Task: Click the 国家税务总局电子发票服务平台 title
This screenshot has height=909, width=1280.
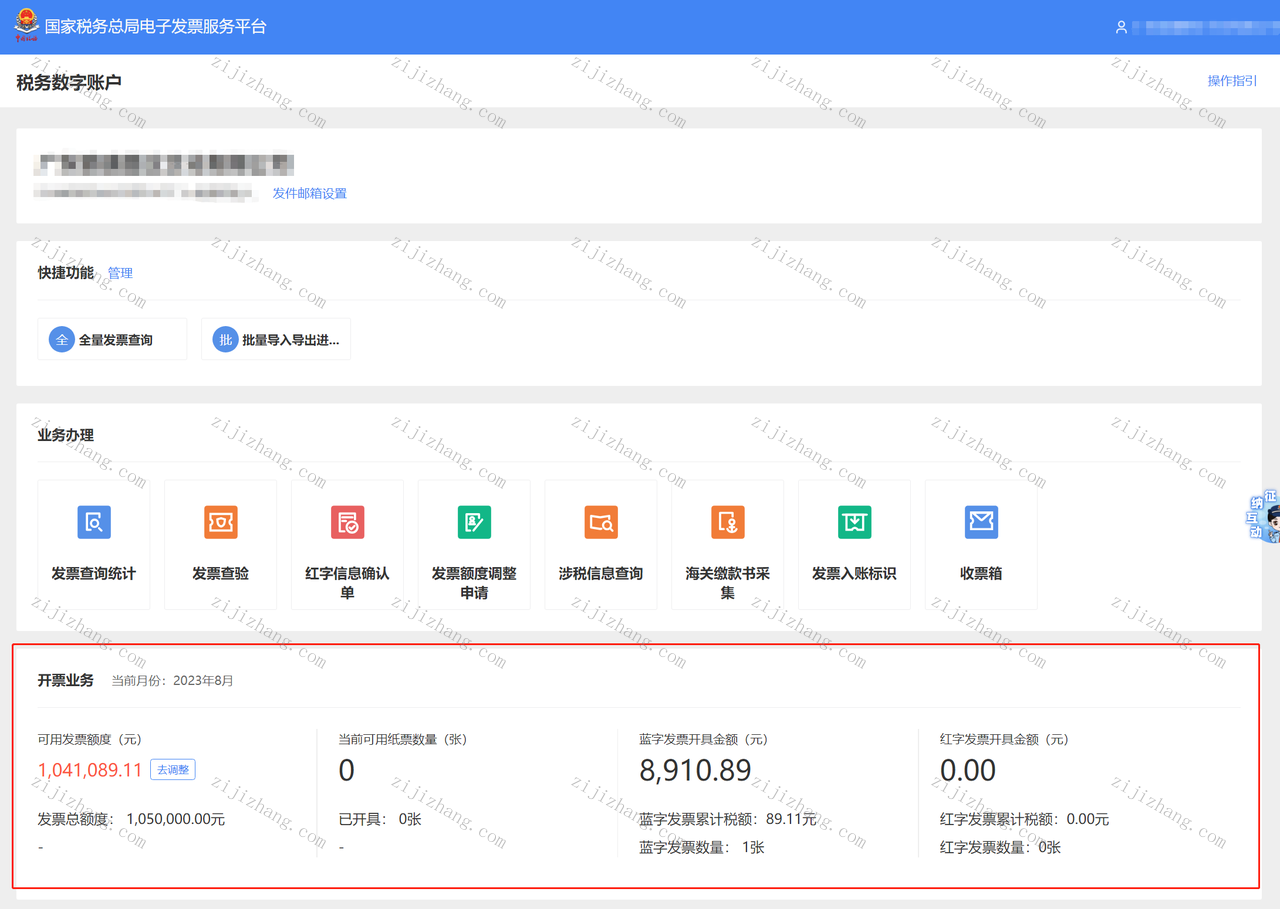Action: [x=156, y=27]
